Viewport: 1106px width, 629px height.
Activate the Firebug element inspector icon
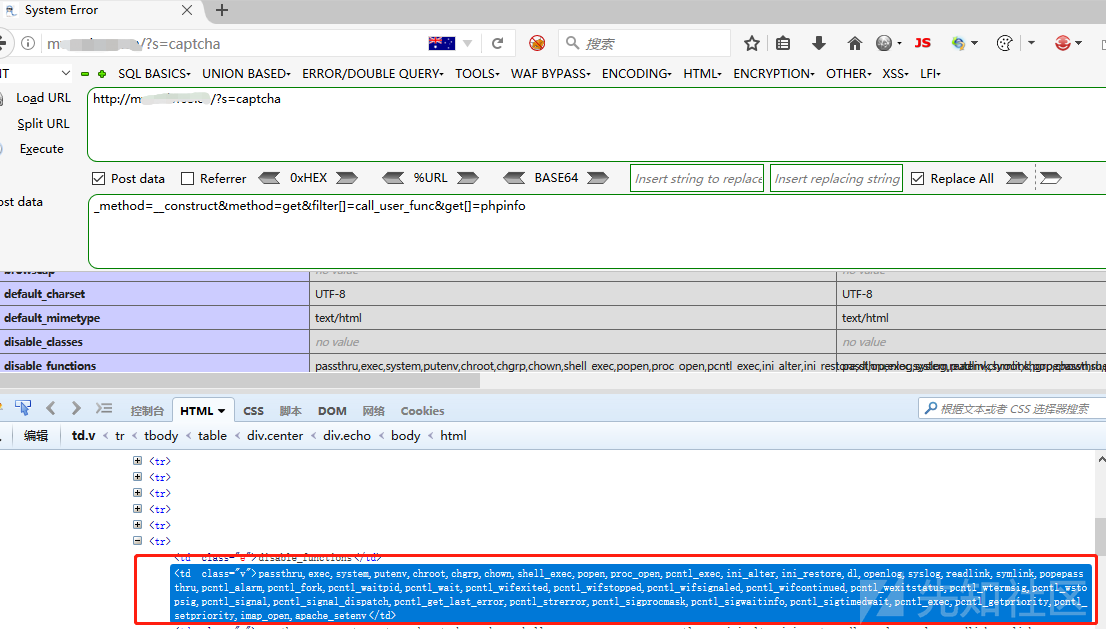[x=23, y=408]
